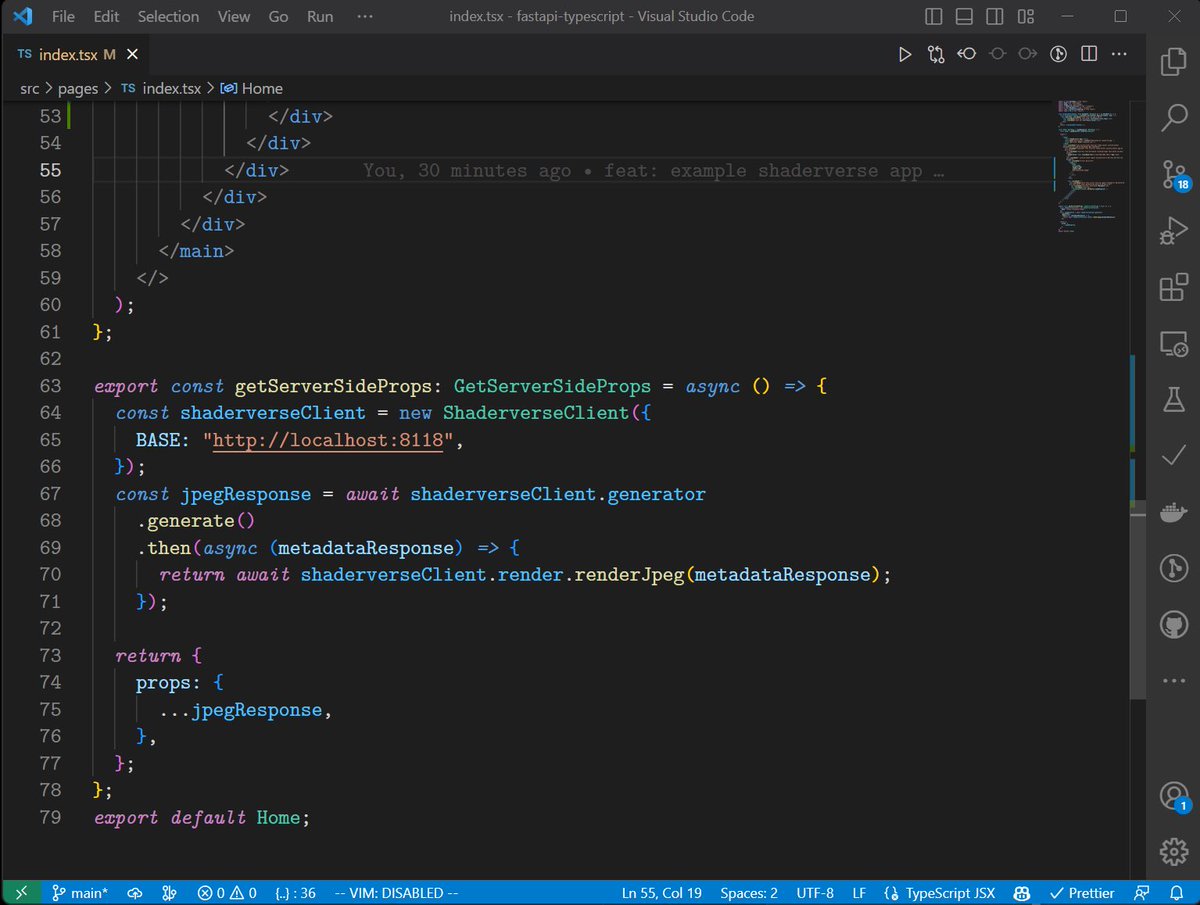The height and width of the screenshot is (905, 1200).
Task: Open changes compare icon in editor toolbar
Action: 936,54
